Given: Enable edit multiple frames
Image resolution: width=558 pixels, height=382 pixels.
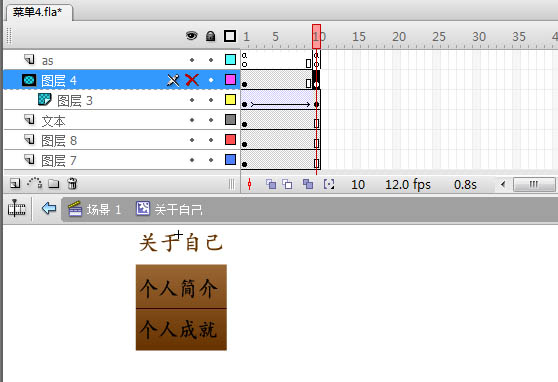Looking at the screenshot, I should (308, 184).
